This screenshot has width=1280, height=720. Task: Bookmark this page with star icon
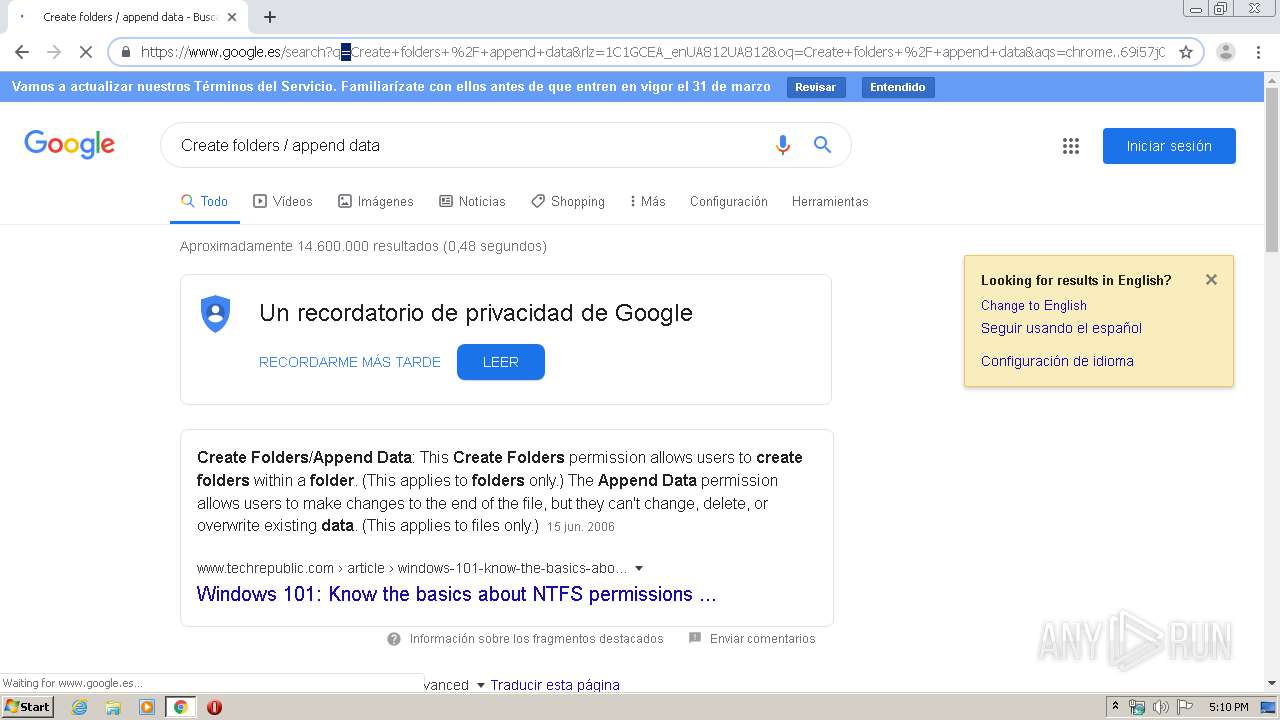(1186, 52)
